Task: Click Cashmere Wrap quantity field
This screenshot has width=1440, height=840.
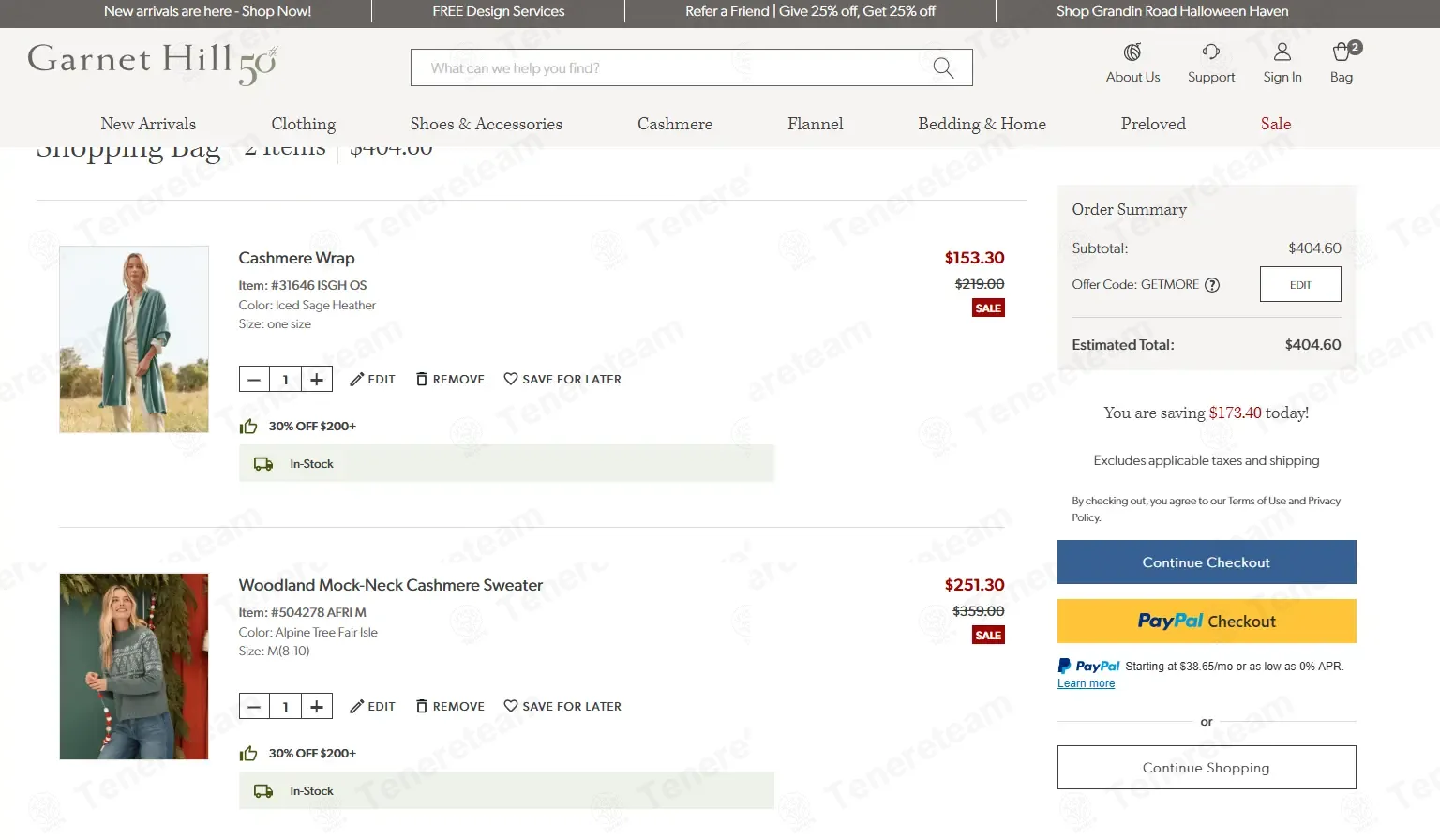Action: click(285, 380)
